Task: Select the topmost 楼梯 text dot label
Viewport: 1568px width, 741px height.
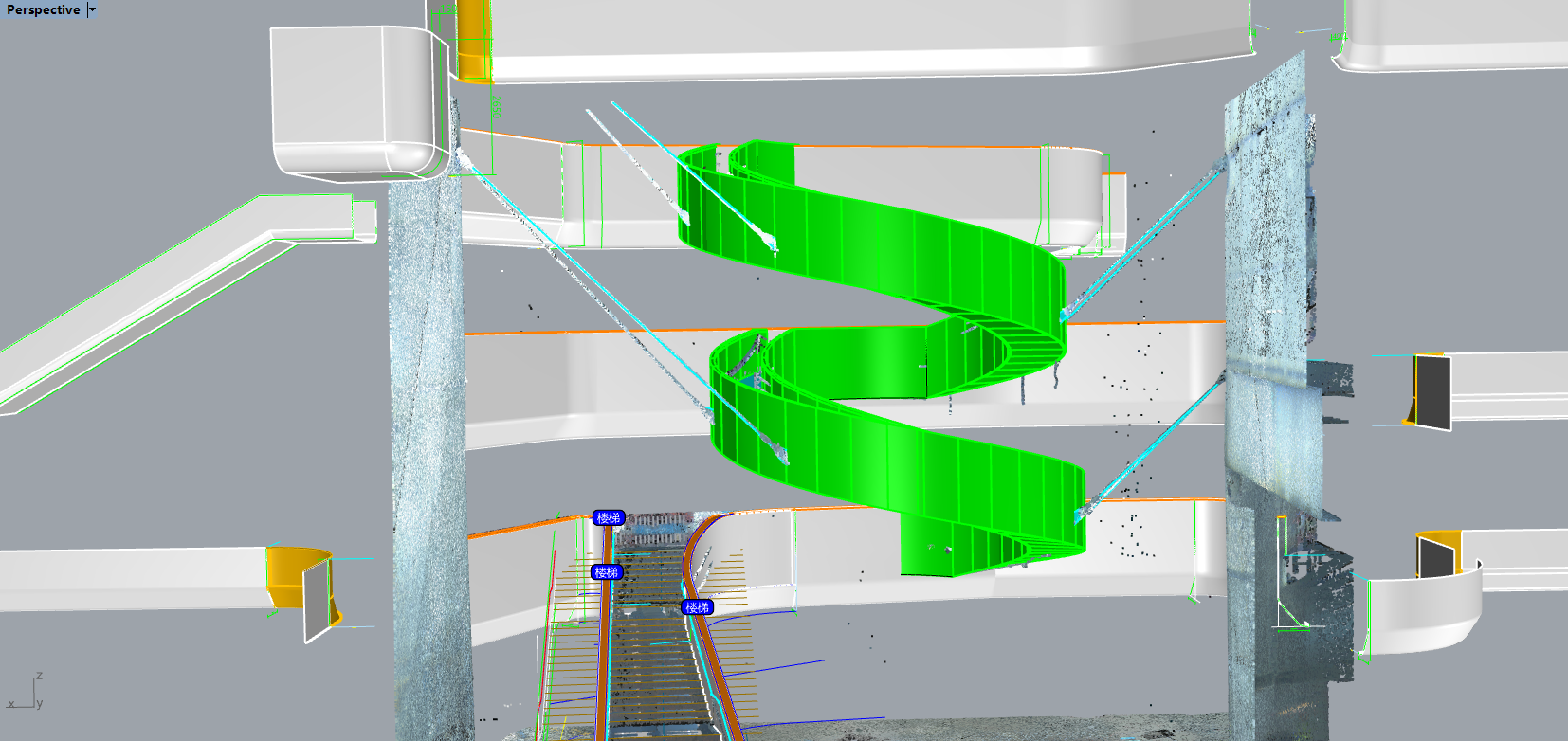Action: (609, 517)
